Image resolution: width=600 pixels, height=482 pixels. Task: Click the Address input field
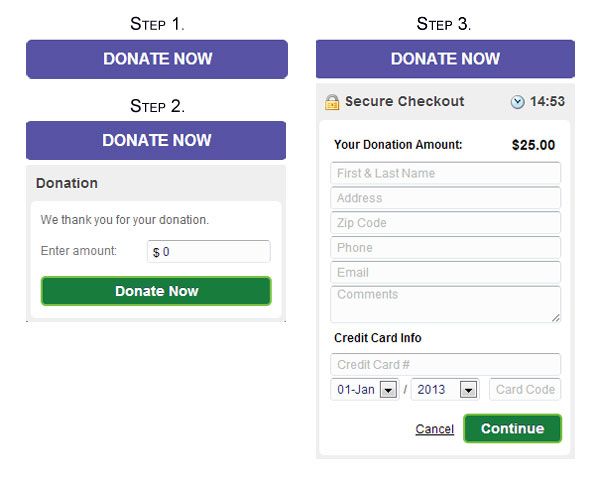pyautogui.click(x=445, y=198)
